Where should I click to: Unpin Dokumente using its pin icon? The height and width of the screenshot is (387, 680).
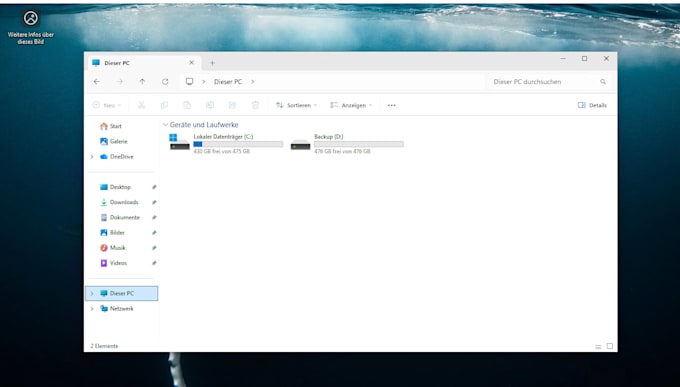pyautogui.click(x=154, y=217)
